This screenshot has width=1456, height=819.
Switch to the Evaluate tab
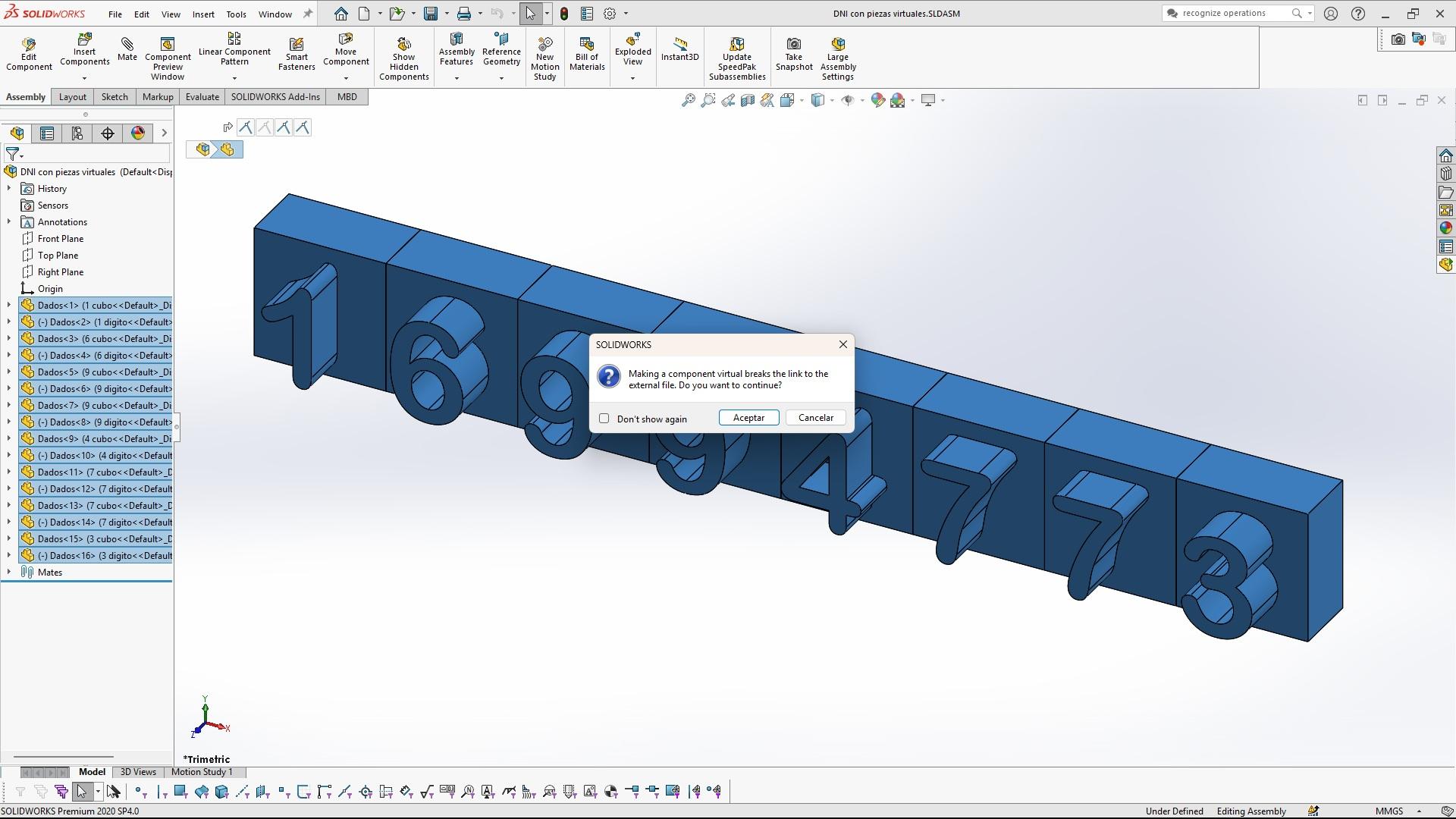point(202,96)
